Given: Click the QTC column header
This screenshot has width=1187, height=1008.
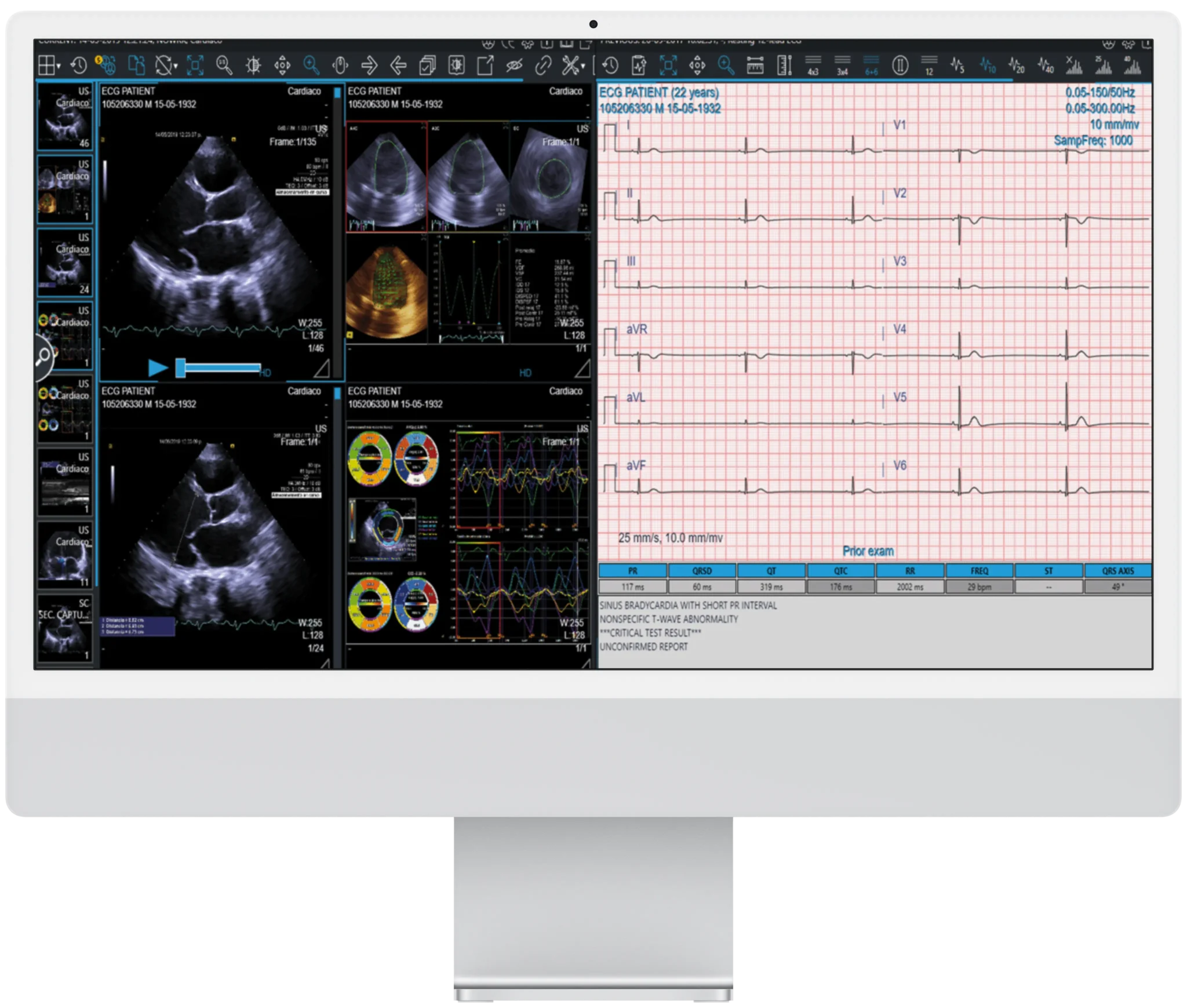Looking at the screenshot, I should coord(840,571).
